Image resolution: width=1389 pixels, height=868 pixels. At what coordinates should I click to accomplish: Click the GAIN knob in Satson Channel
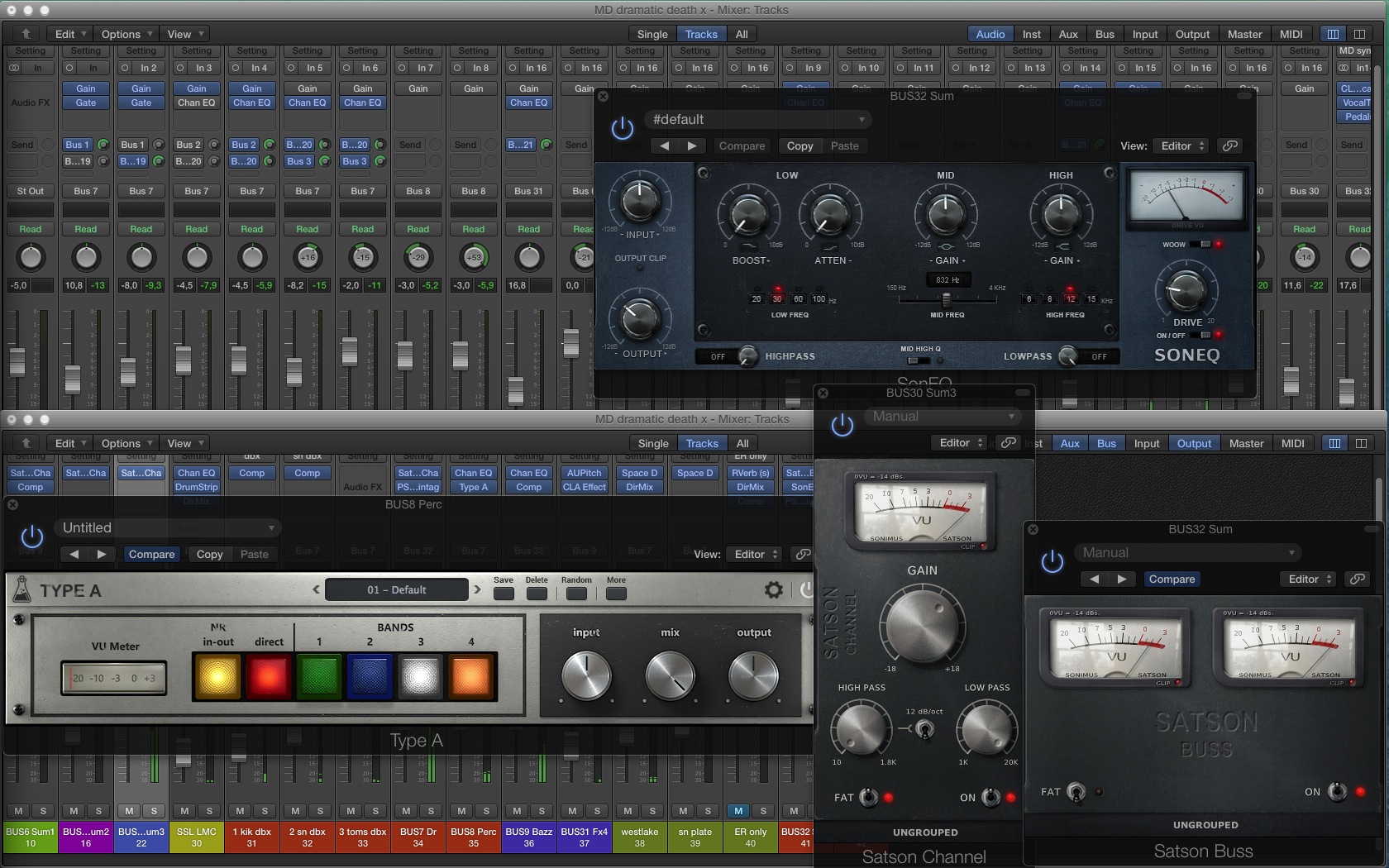tap(922, 625)
